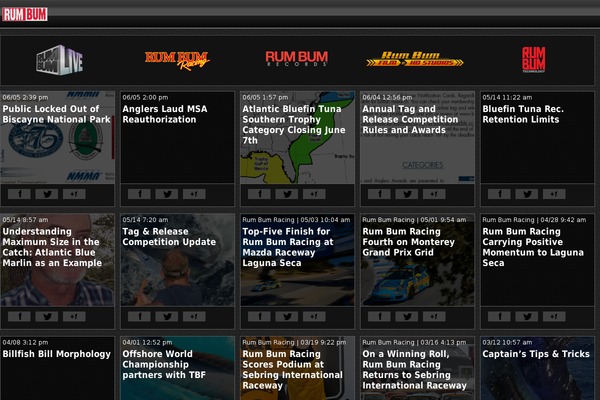Tweet the Atlantic Bluefin Tuna Trophy post
Screen dimensions: 600x400
[287, 194]
